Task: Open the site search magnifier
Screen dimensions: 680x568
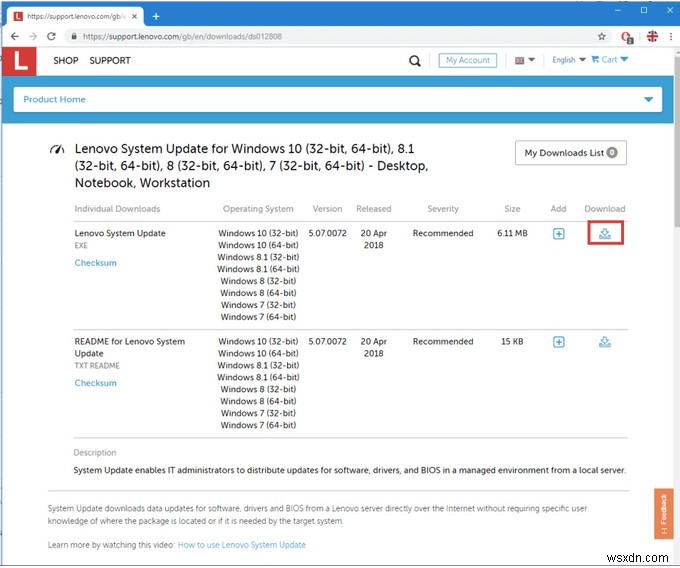Action: (415, 61)
